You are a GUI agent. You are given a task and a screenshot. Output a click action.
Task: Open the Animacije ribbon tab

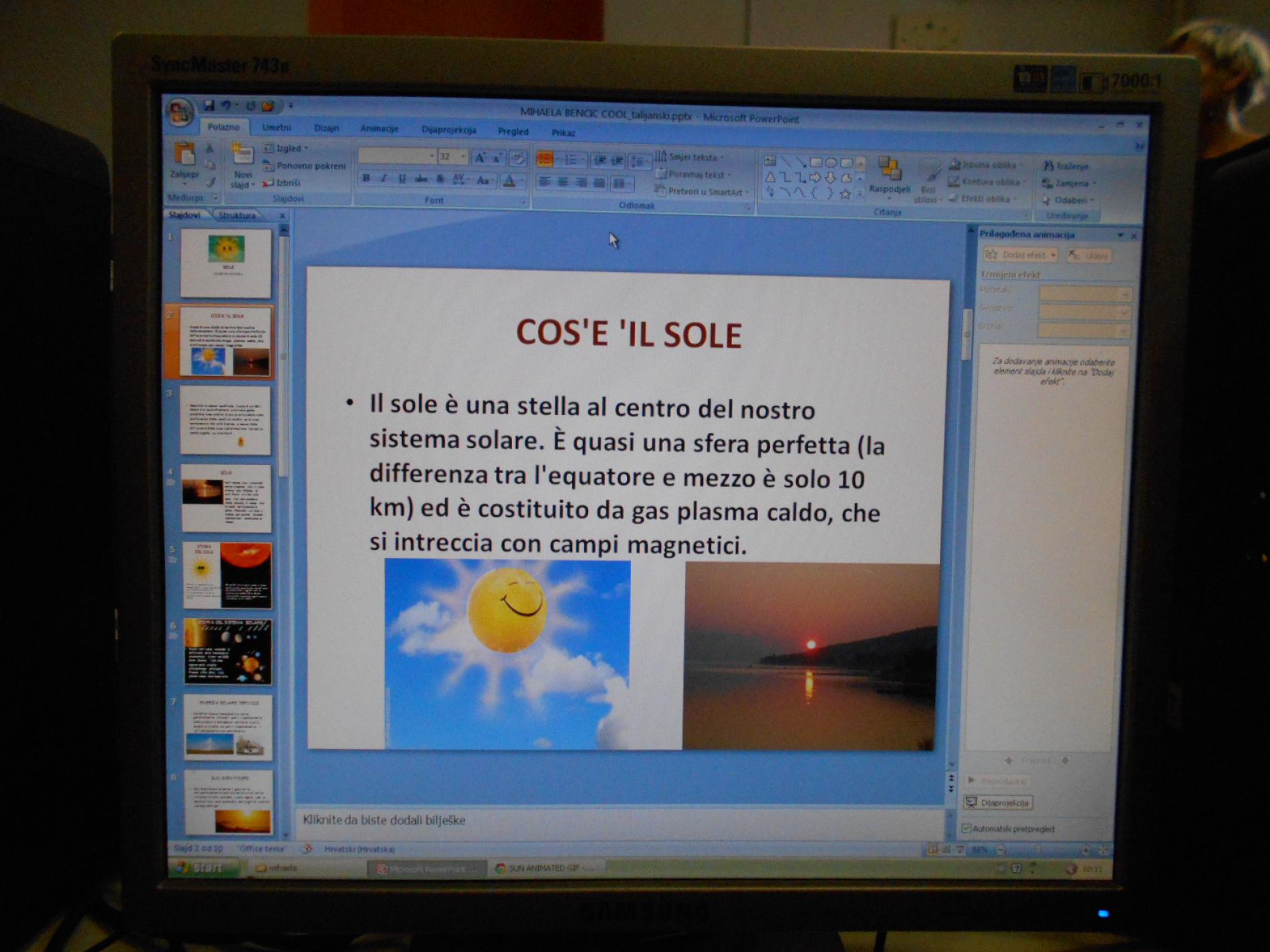click(379, 128)
